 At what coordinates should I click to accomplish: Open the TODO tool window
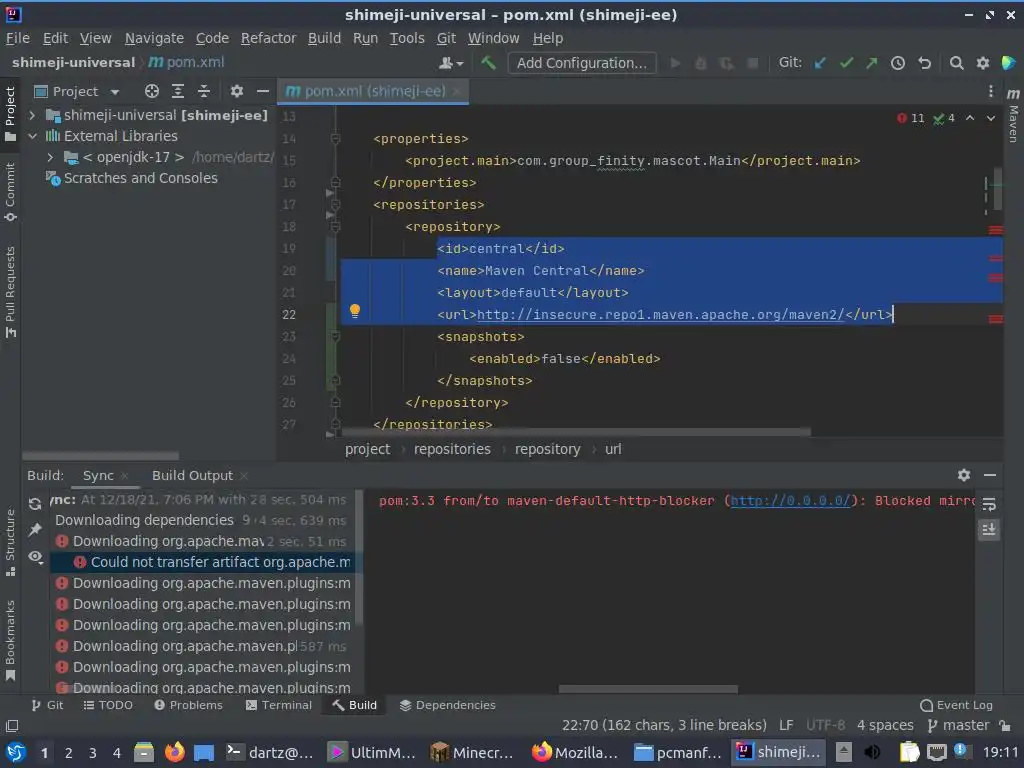click(x=108, y=705)
